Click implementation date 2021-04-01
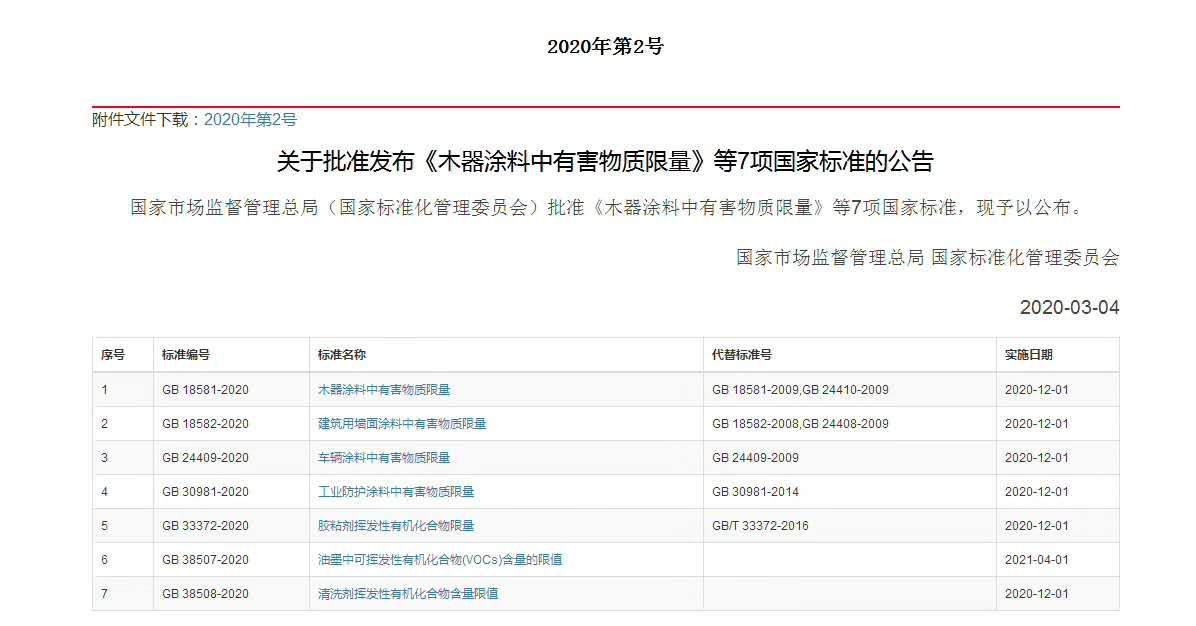 [1037, 560]
